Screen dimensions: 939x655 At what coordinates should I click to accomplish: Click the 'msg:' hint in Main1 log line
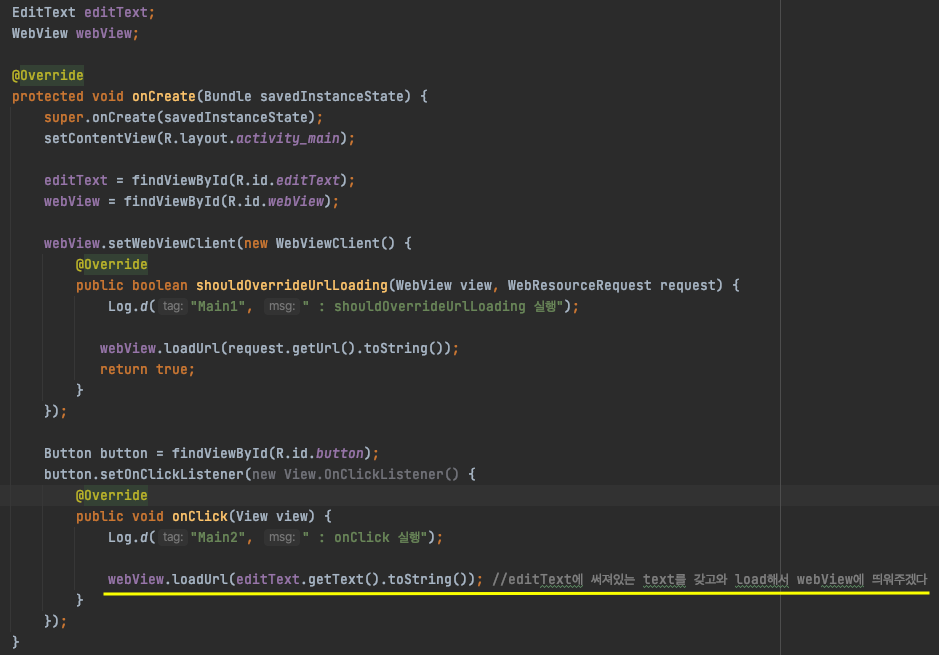point(281,307)
